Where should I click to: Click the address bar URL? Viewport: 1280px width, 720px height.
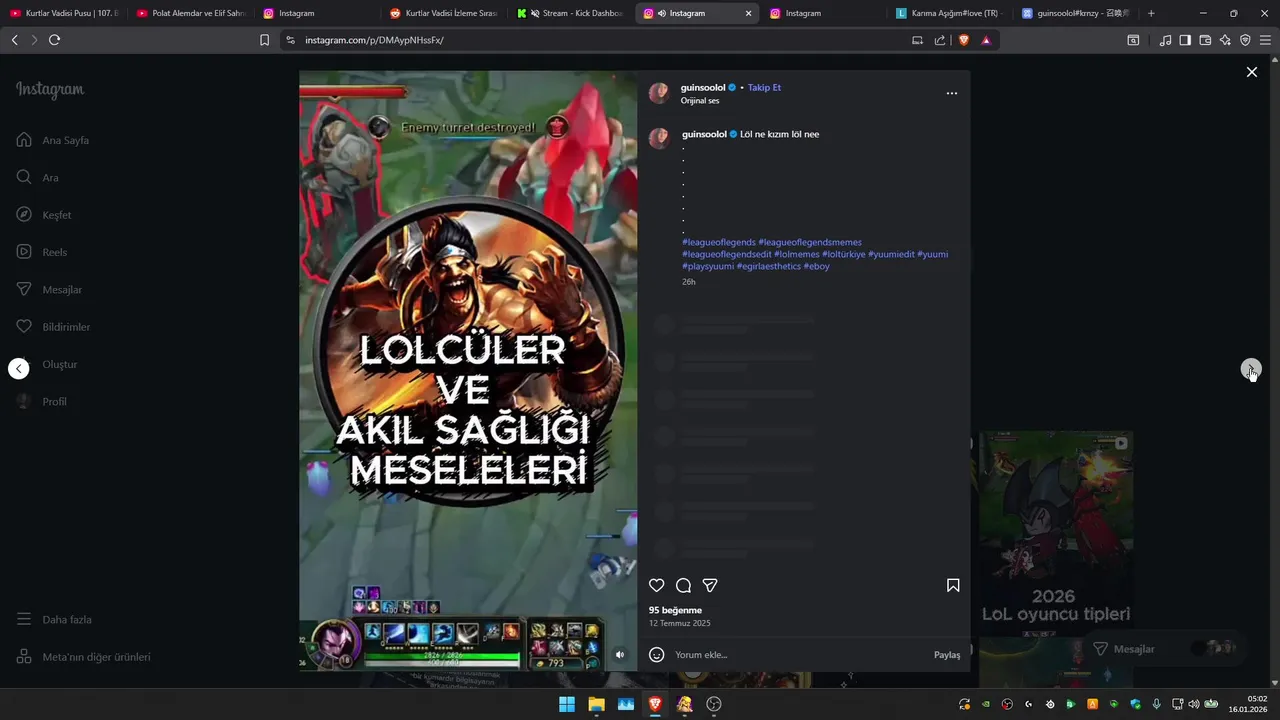point(374,40)
